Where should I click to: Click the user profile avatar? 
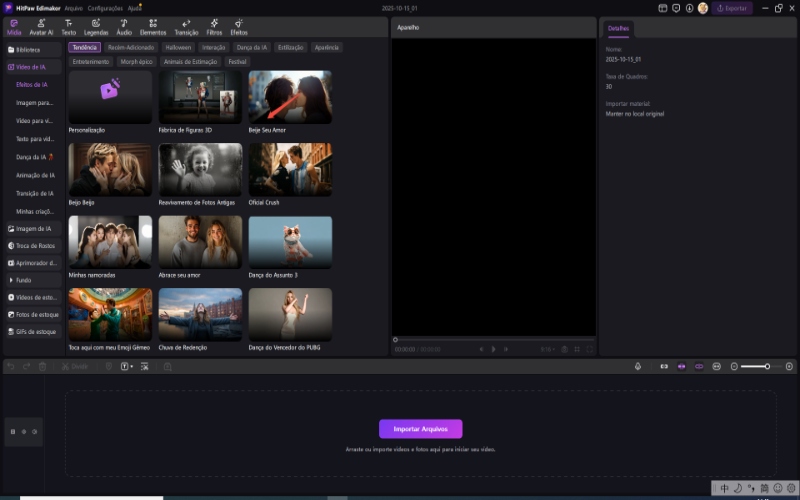click(702, 8)
